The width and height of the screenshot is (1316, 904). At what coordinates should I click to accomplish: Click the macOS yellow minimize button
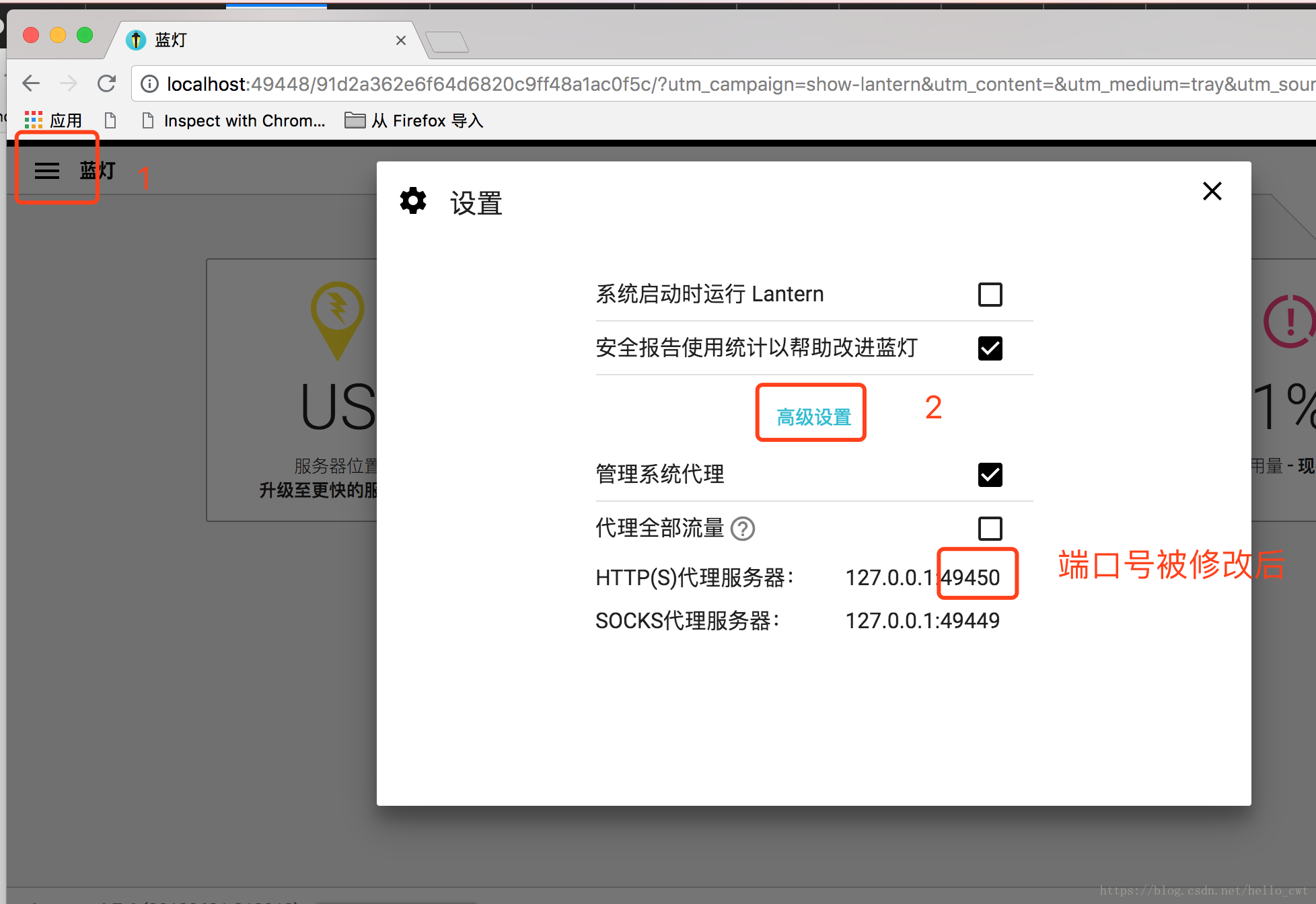tap(58, 35)
